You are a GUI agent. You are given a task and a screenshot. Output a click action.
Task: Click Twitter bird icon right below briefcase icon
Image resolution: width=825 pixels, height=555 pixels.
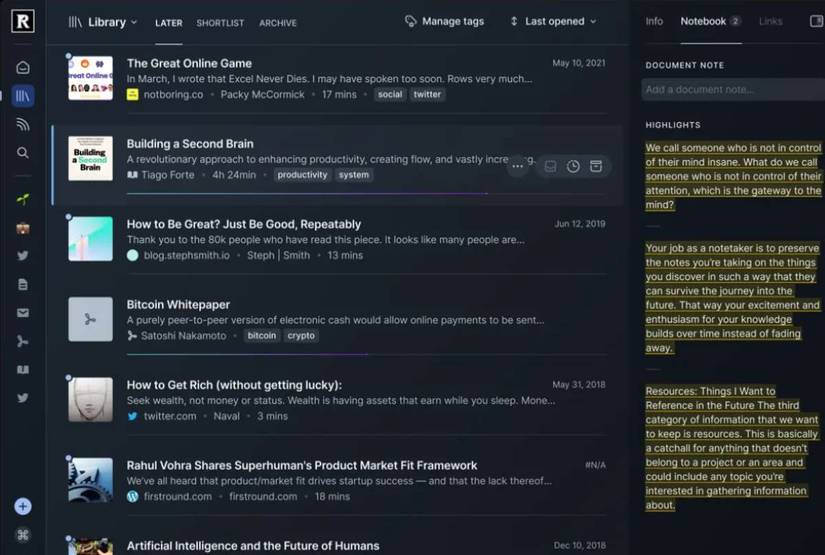coord(23,256)
